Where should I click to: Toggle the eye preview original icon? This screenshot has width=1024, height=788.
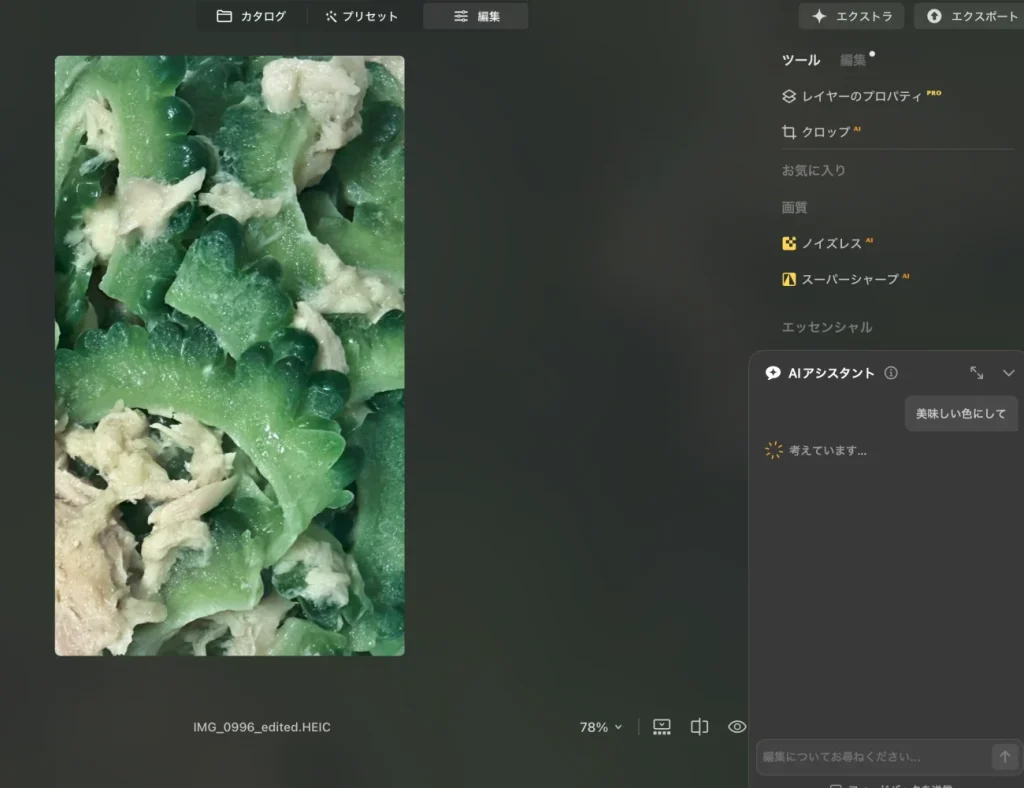pyautogui.click(x=737, y=727)
